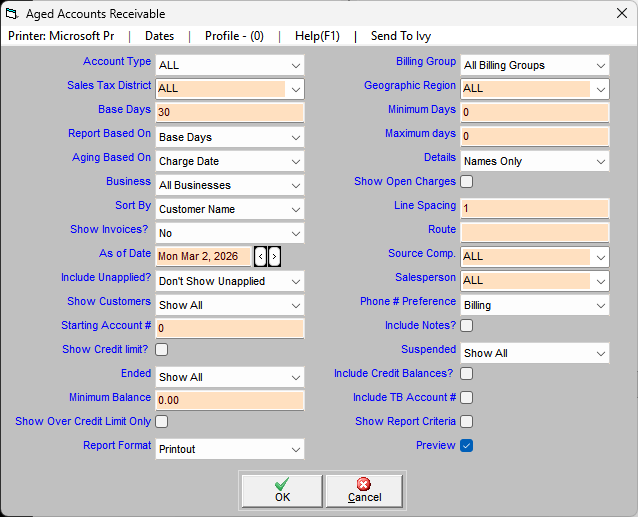This screenshot has width=638, height=517.
Task: Toggle the Include Notes? checkbox
Action: click(x=466, y=326)
